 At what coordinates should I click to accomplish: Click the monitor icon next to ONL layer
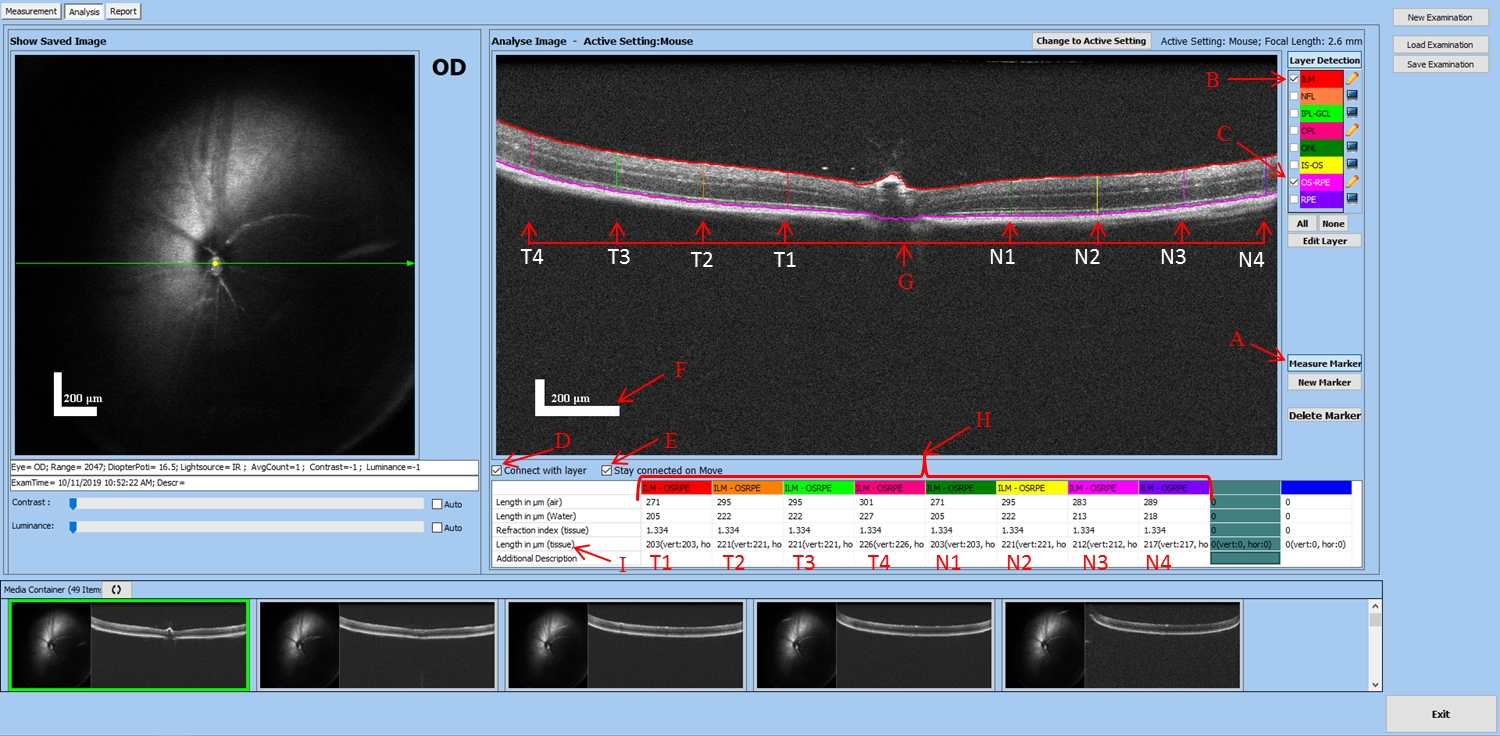[1353, 147]
